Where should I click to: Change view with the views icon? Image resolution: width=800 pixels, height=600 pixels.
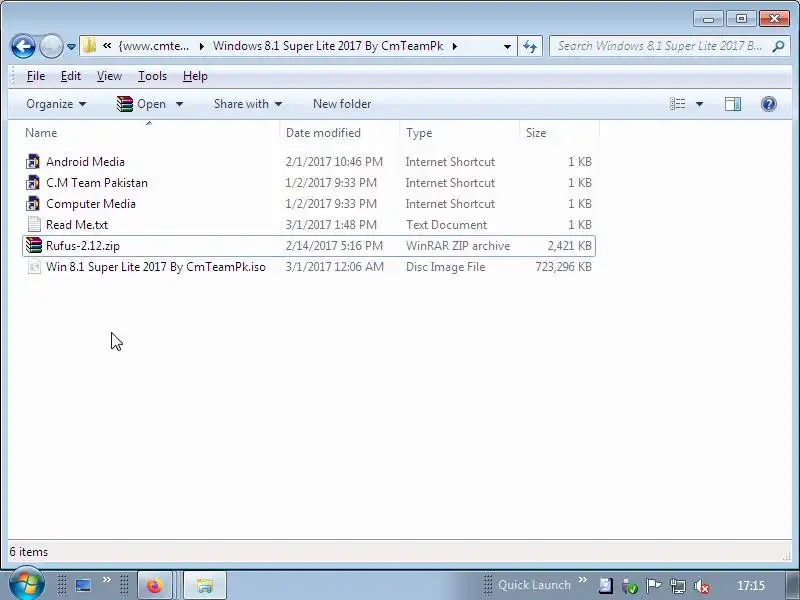coord(678,104)
